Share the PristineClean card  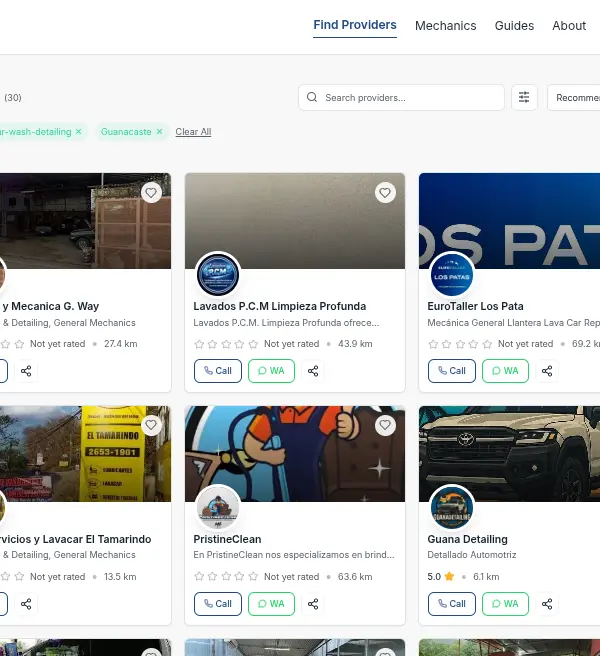point(313,604)
